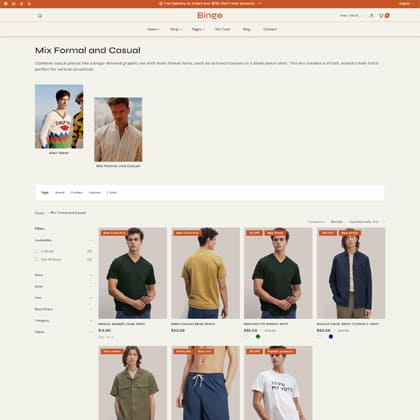Image resolution: width=420 pixels, height=420 pixels.
Task: Select the Brand tag
Action: pyautogui.click(x=60, y=193)
